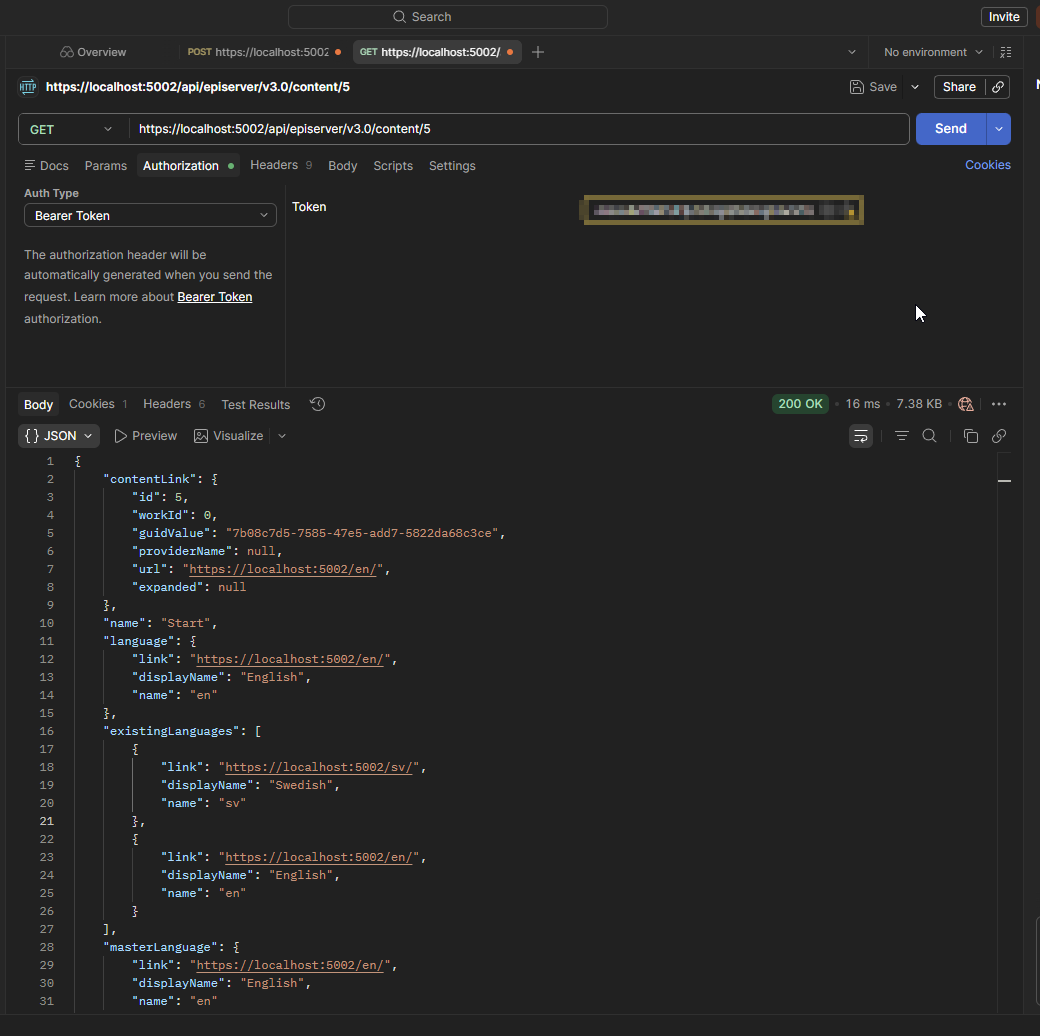Click the Token value field
Image resolution: width=1040 pixels, height=1036 pixels.
click(724, 210)
